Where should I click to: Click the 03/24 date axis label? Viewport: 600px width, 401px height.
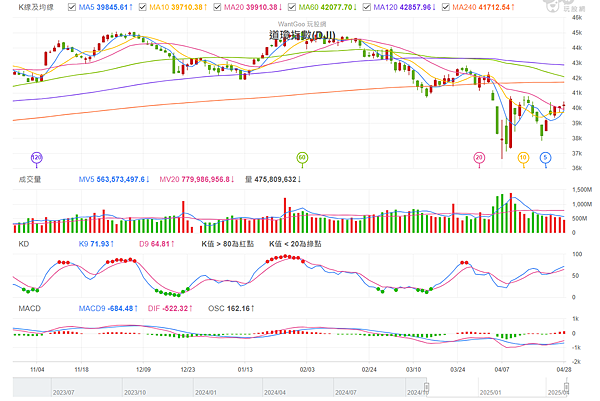457,370
